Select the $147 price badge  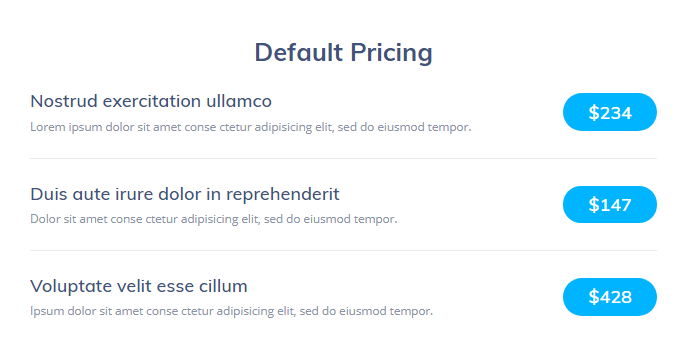pyautogui.click(x=609, y=205)
